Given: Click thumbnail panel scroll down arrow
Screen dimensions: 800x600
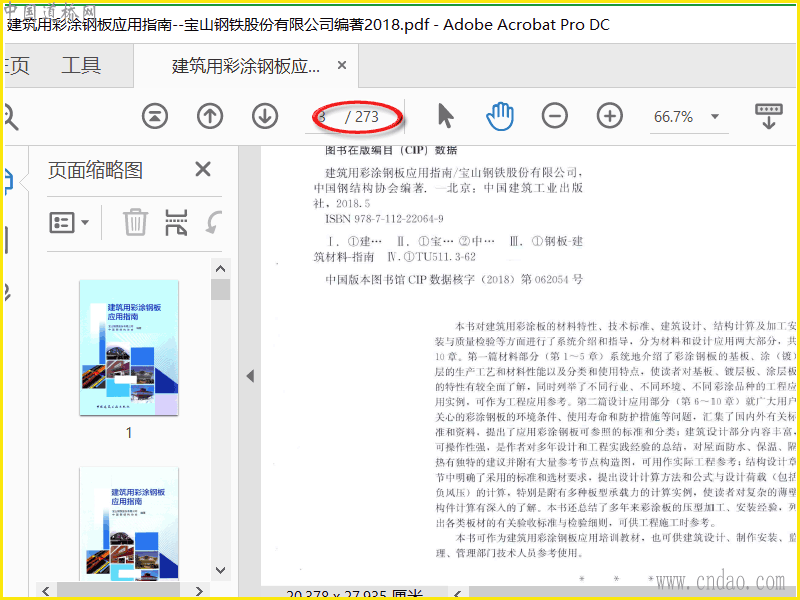Looking at the screenshot, I should pos(220,570).
